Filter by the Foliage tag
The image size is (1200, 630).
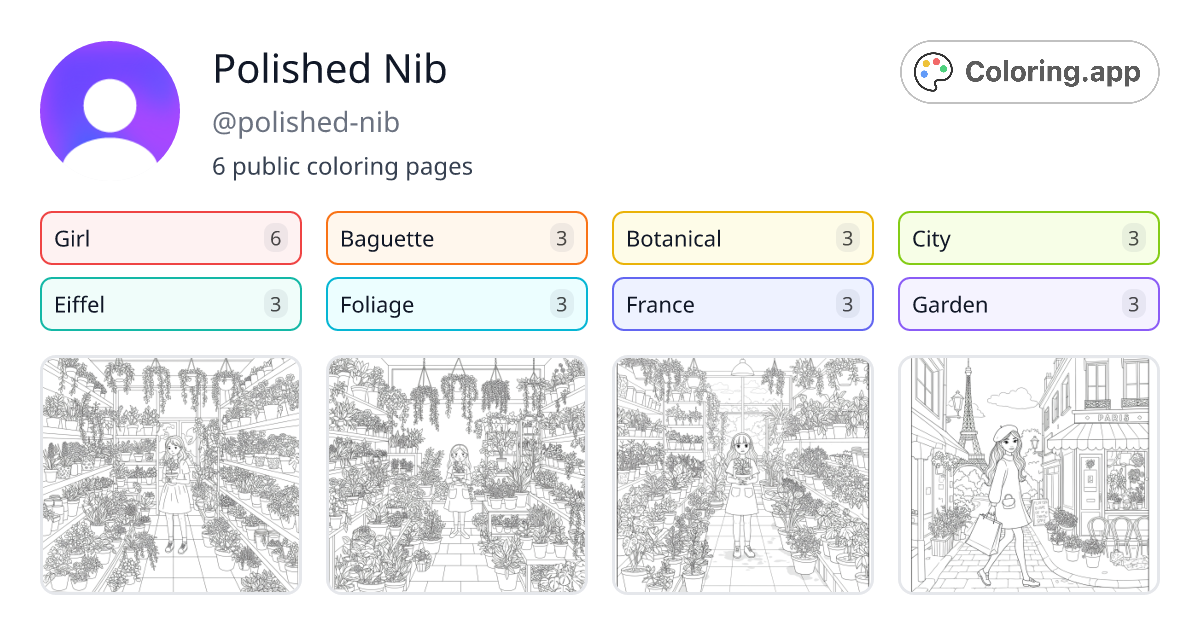456,304
